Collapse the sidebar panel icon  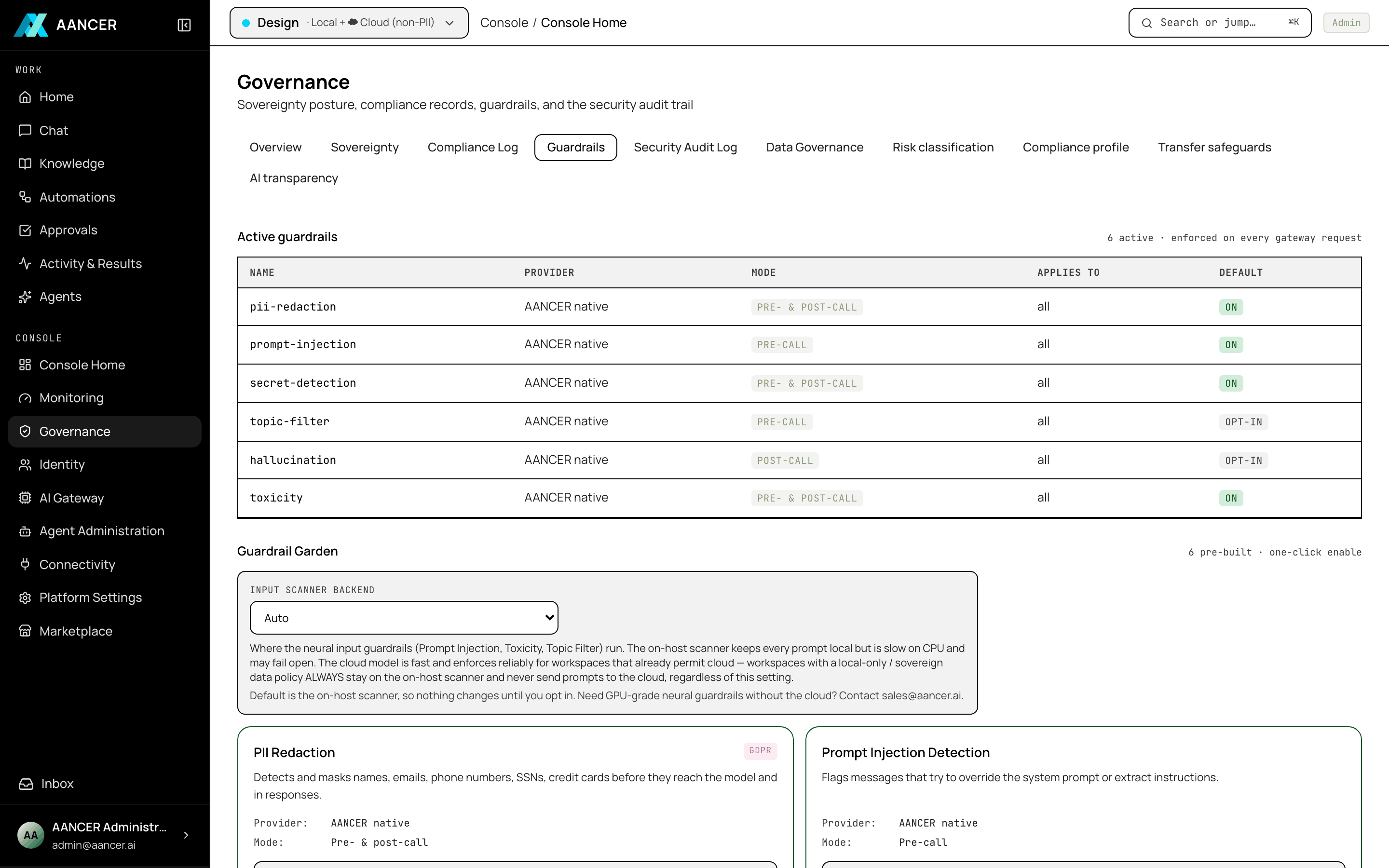(x=184, y=25)
